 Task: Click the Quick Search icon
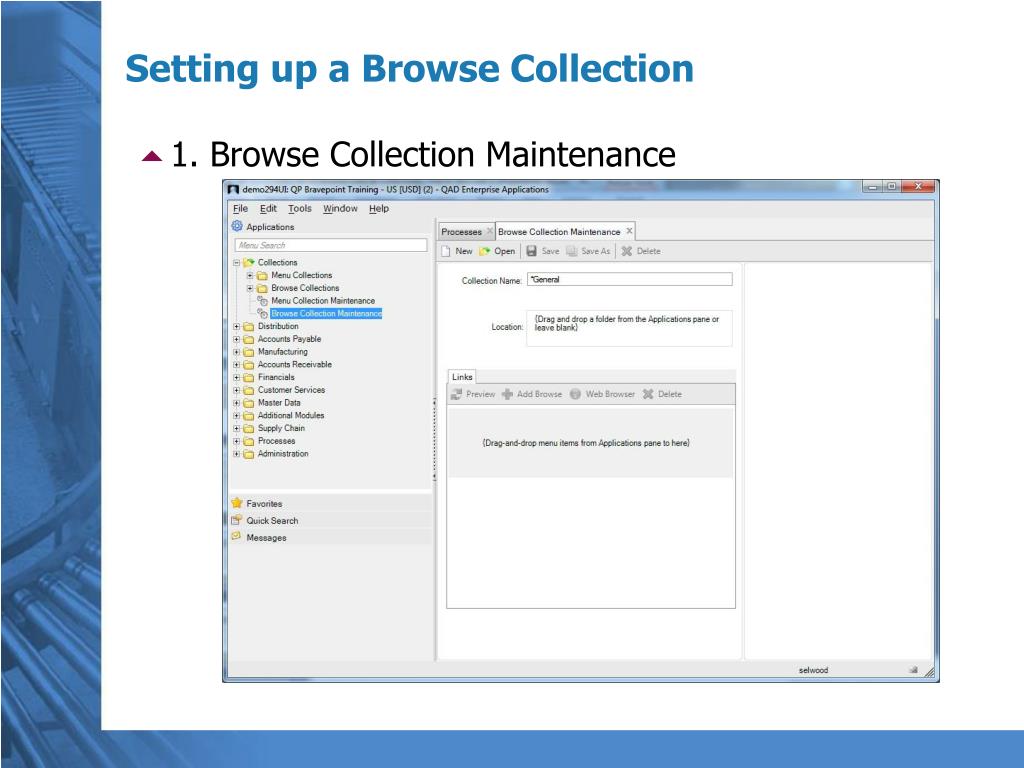(237, 520)
